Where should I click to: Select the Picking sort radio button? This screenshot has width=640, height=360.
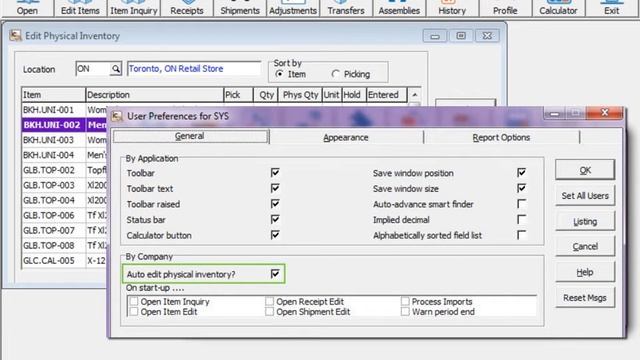pyautogui.click(x=336, y=74)
